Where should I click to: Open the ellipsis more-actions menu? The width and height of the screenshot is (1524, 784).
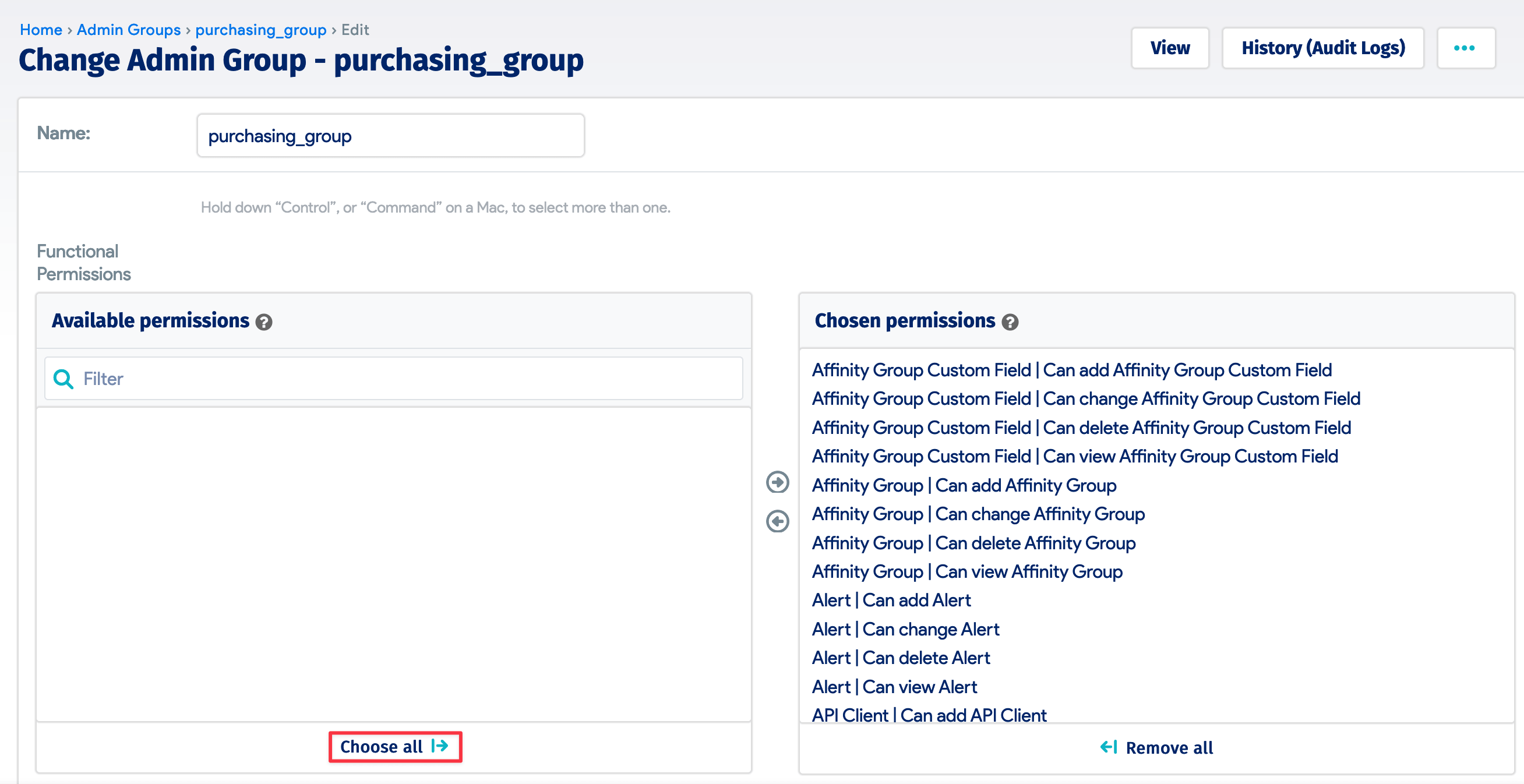(1465, 48)
